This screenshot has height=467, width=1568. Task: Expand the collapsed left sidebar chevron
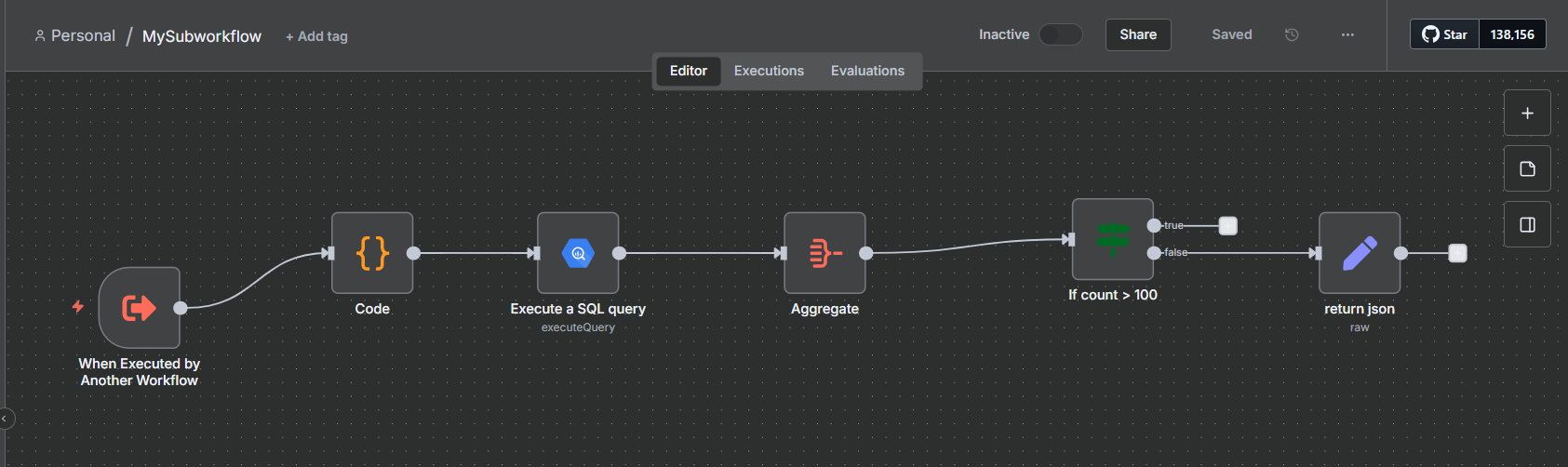point(5,419)
